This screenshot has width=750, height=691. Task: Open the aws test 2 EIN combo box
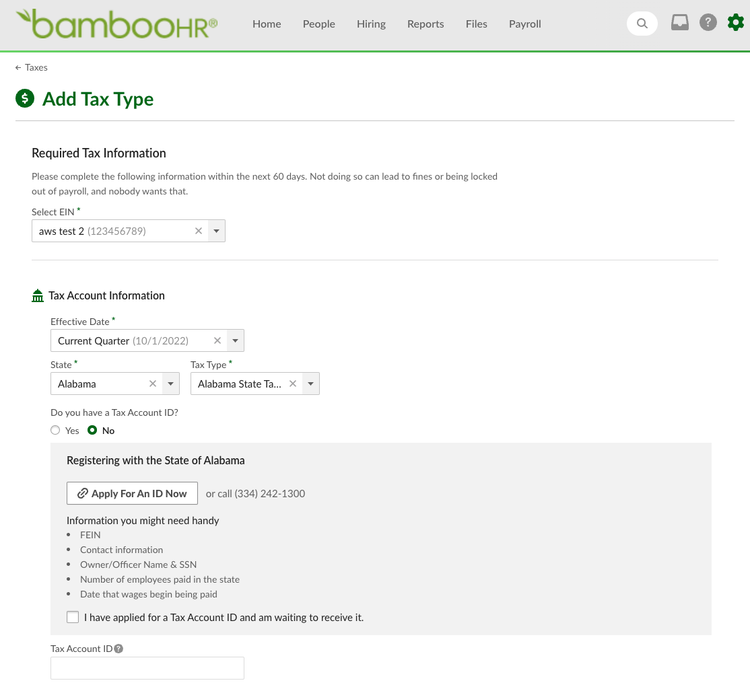click(128, 231)
